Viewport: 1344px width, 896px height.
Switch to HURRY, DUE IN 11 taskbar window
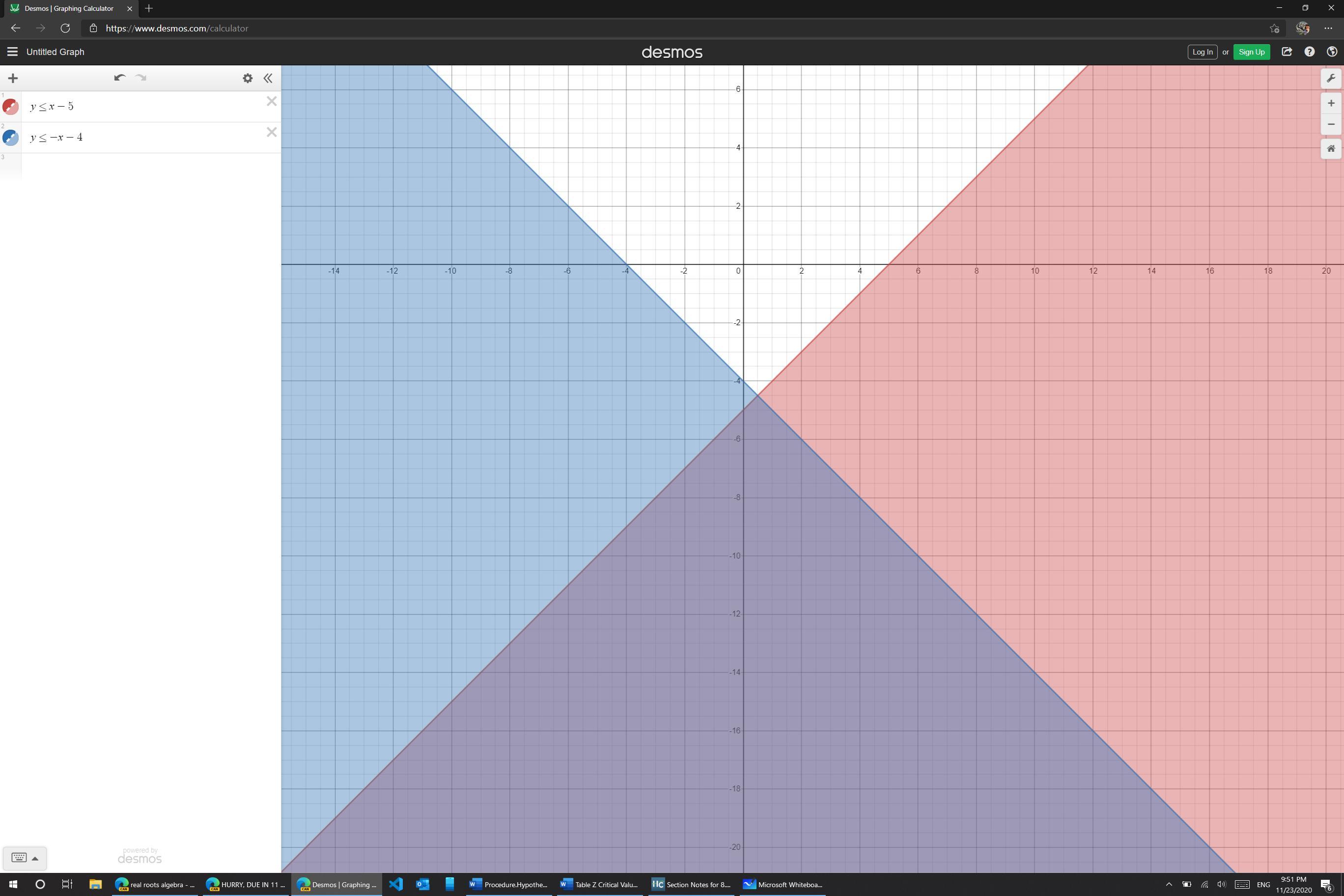click(246, 885)
